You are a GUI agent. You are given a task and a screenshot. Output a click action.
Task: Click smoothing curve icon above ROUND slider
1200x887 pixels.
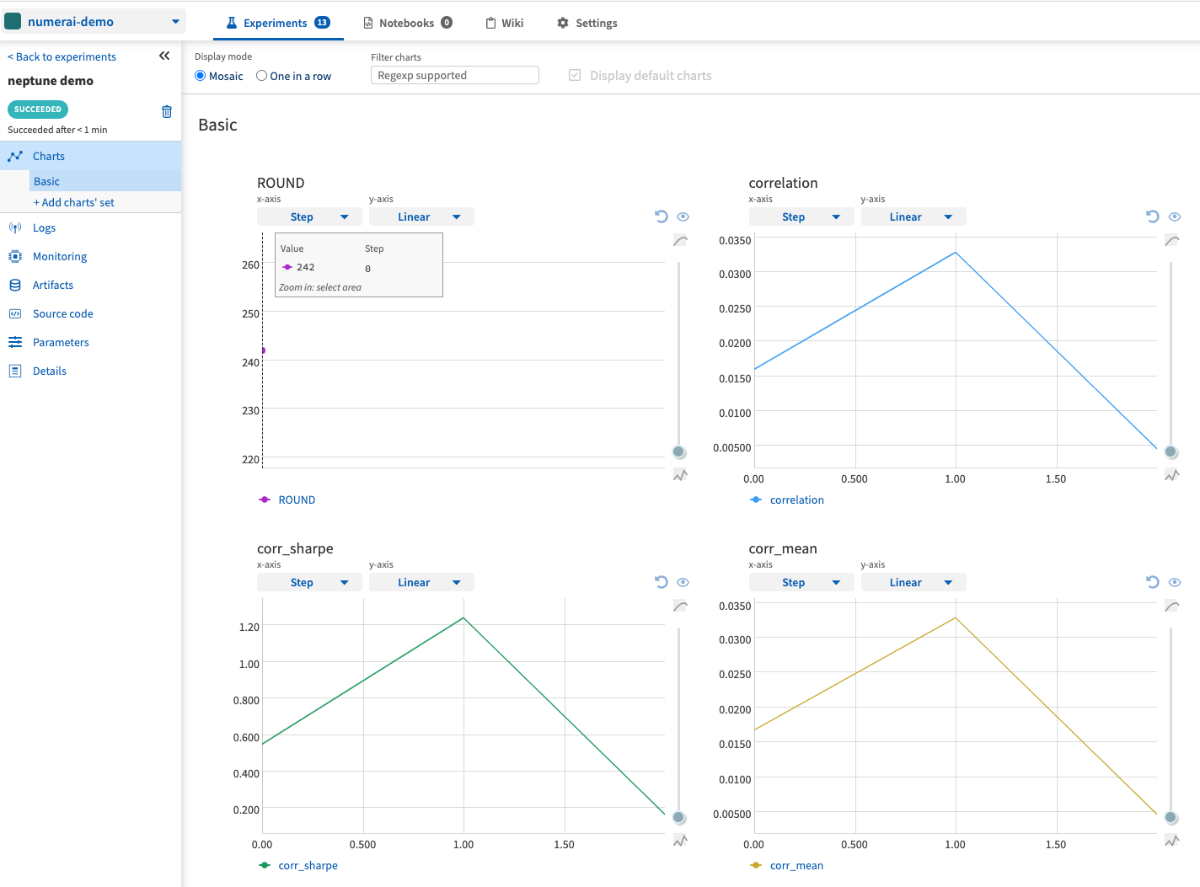point(680,241)
